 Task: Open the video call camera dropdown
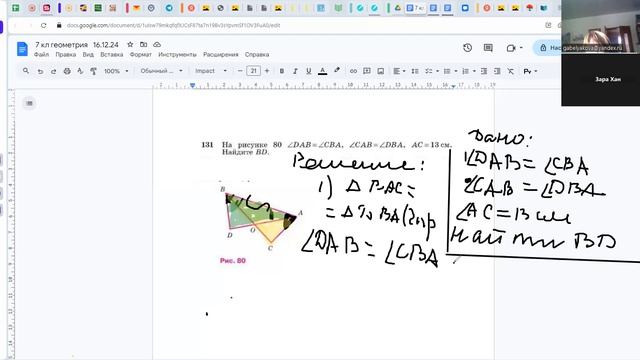[x=514, y=48]
